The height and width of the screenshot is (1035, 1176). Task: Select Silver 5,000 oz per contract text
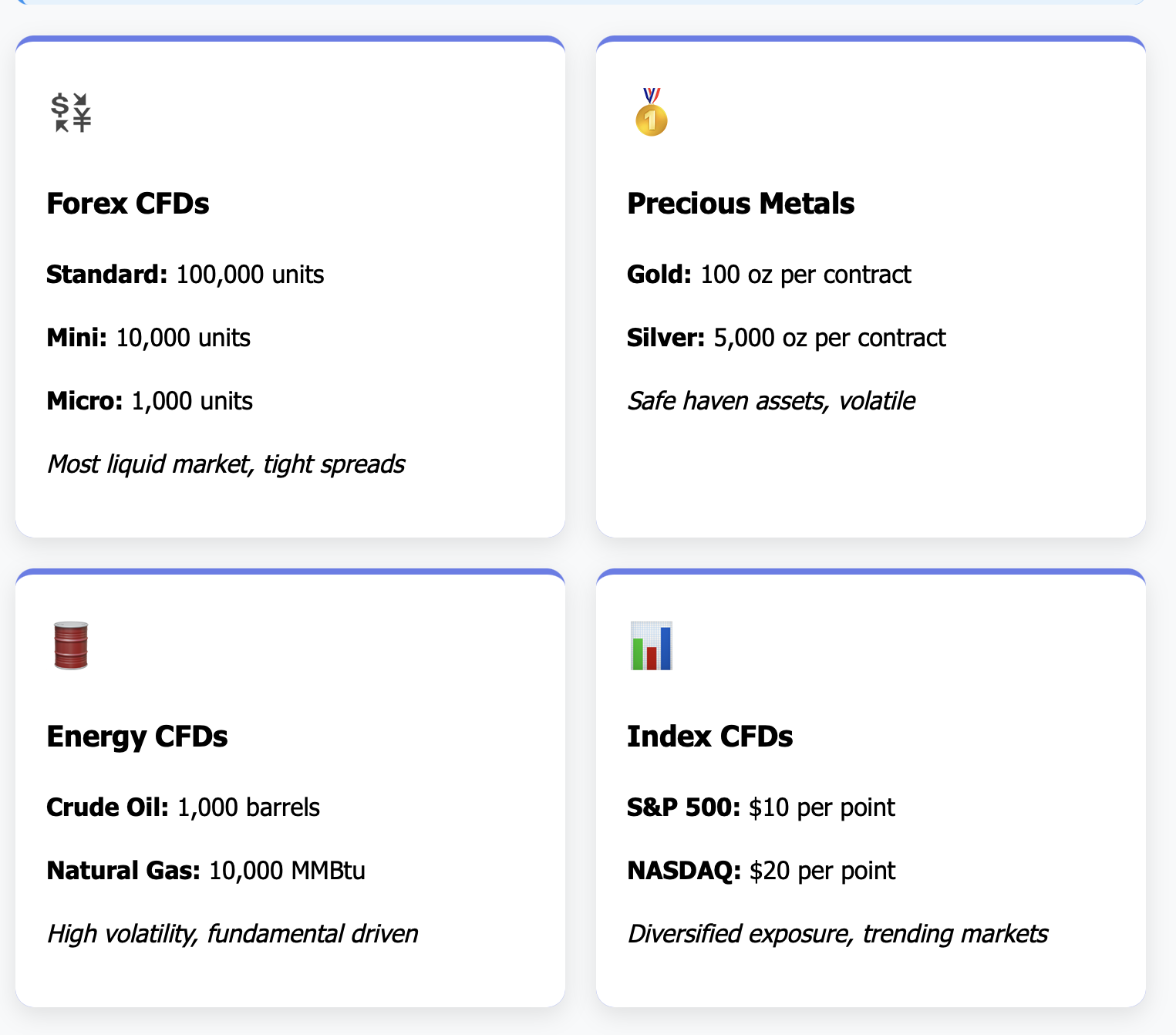[787, 338]
